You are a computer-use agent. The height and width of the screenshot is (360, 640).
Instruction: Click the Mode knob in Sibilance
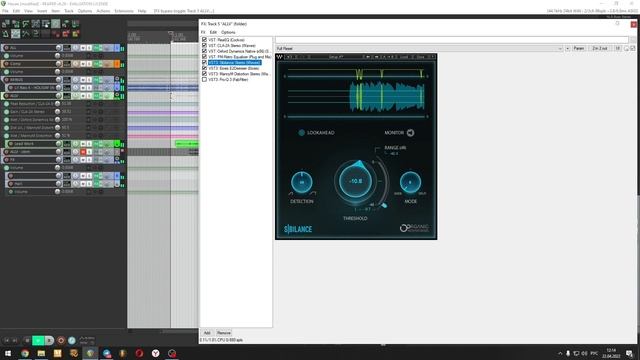[x=410, y=182]
